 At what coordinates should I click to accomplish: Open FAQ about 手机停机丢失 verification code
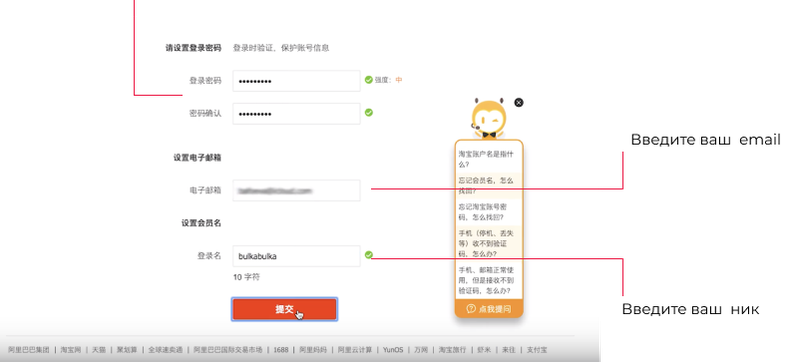[489, 243]
